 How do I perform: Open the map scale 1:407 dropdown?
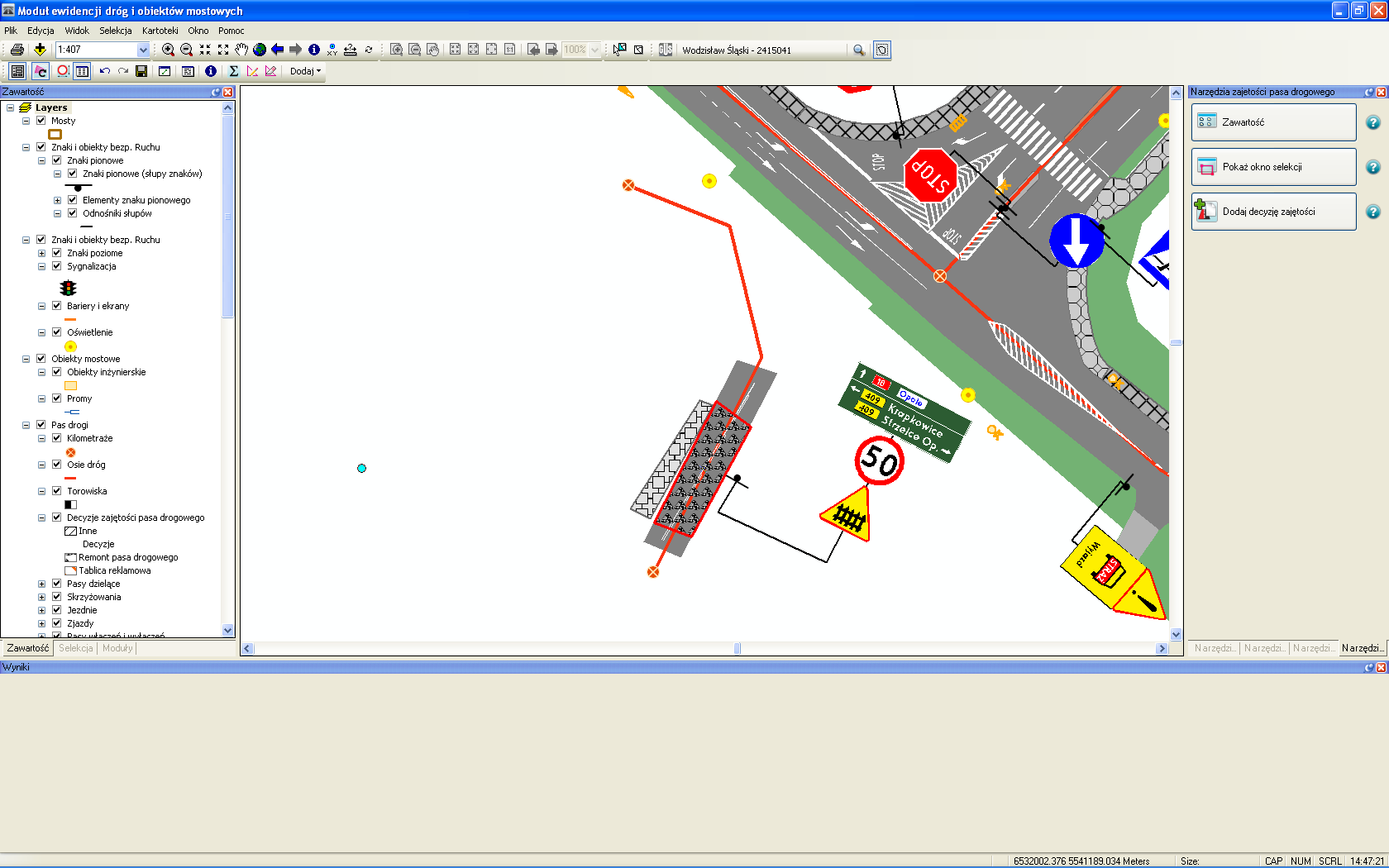point(143,50)
